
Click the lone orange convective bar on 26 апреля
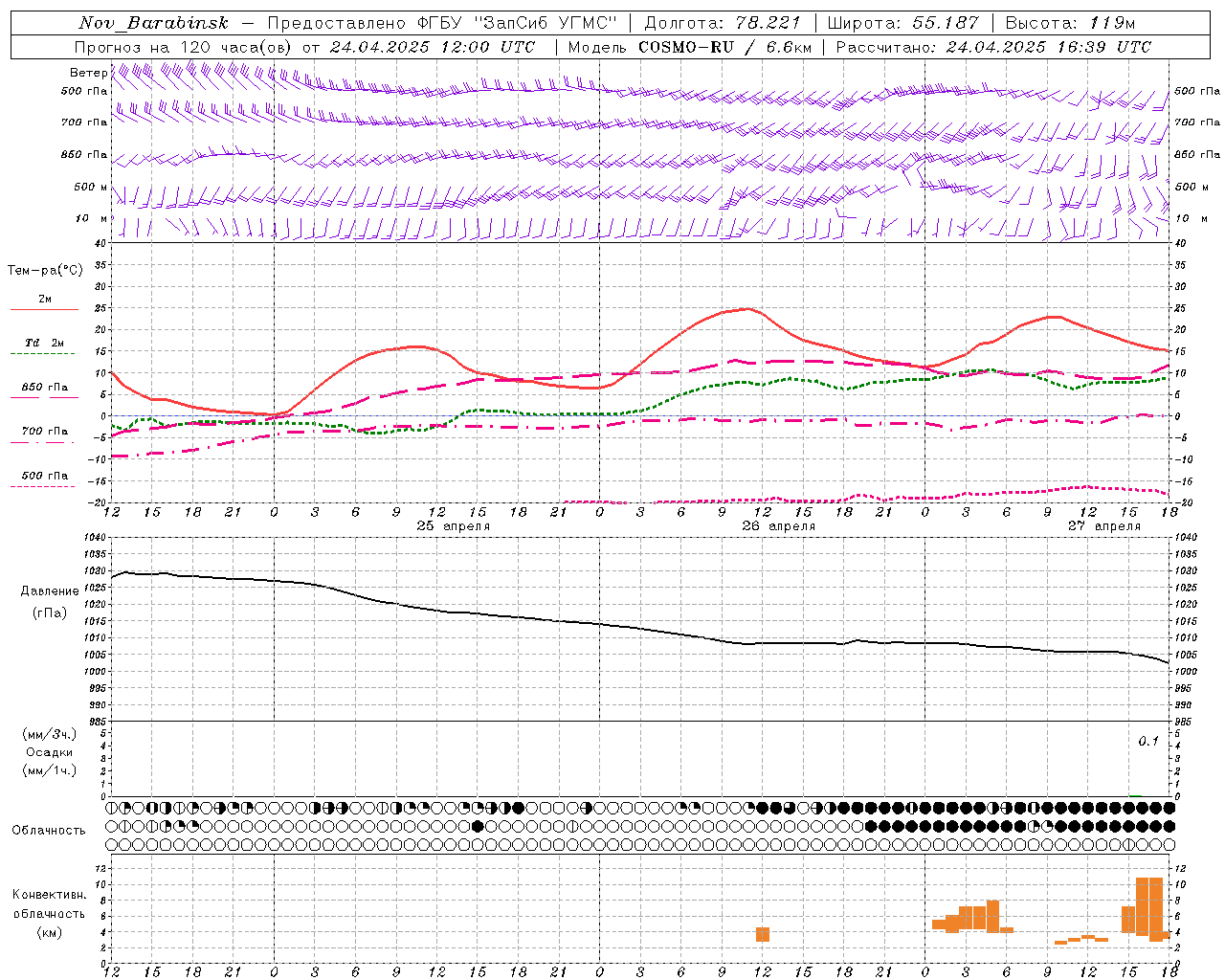click(x=763, y=934)
